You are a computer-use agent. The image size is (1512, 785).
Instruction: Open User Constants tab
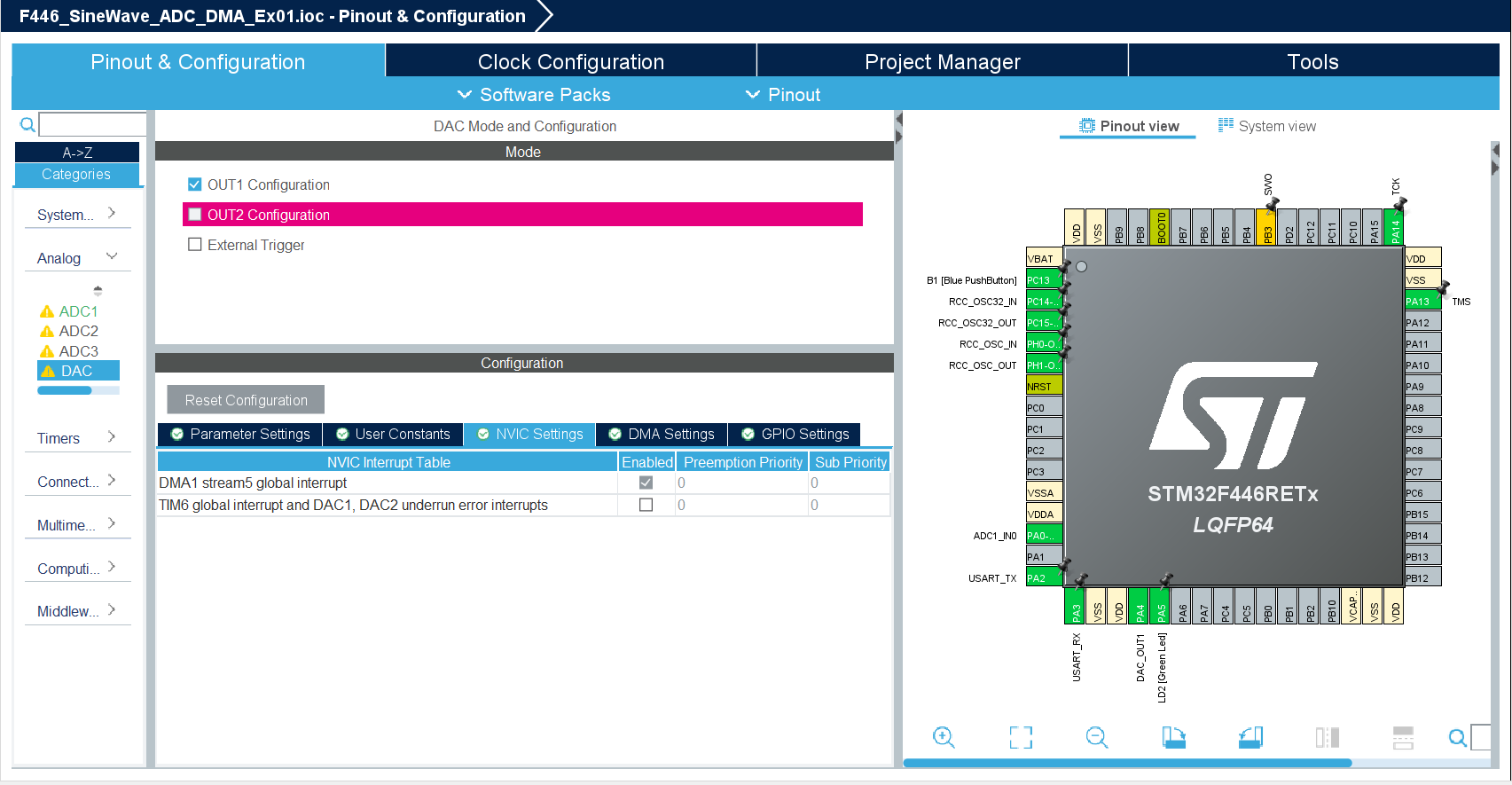coord(393,434)
